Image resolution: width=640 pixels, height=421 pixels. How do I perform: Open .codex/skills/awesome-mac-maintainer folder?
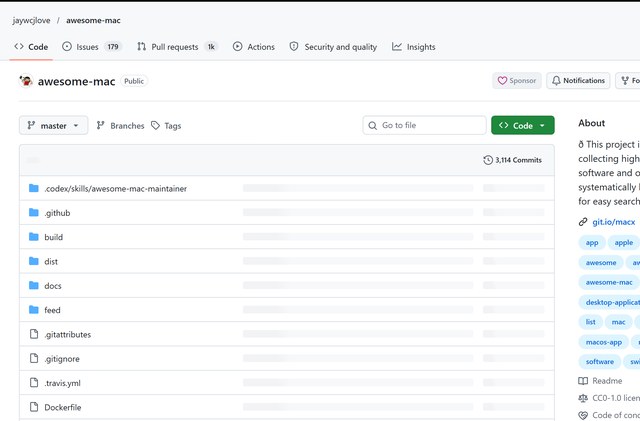click(x=116, y=189)
